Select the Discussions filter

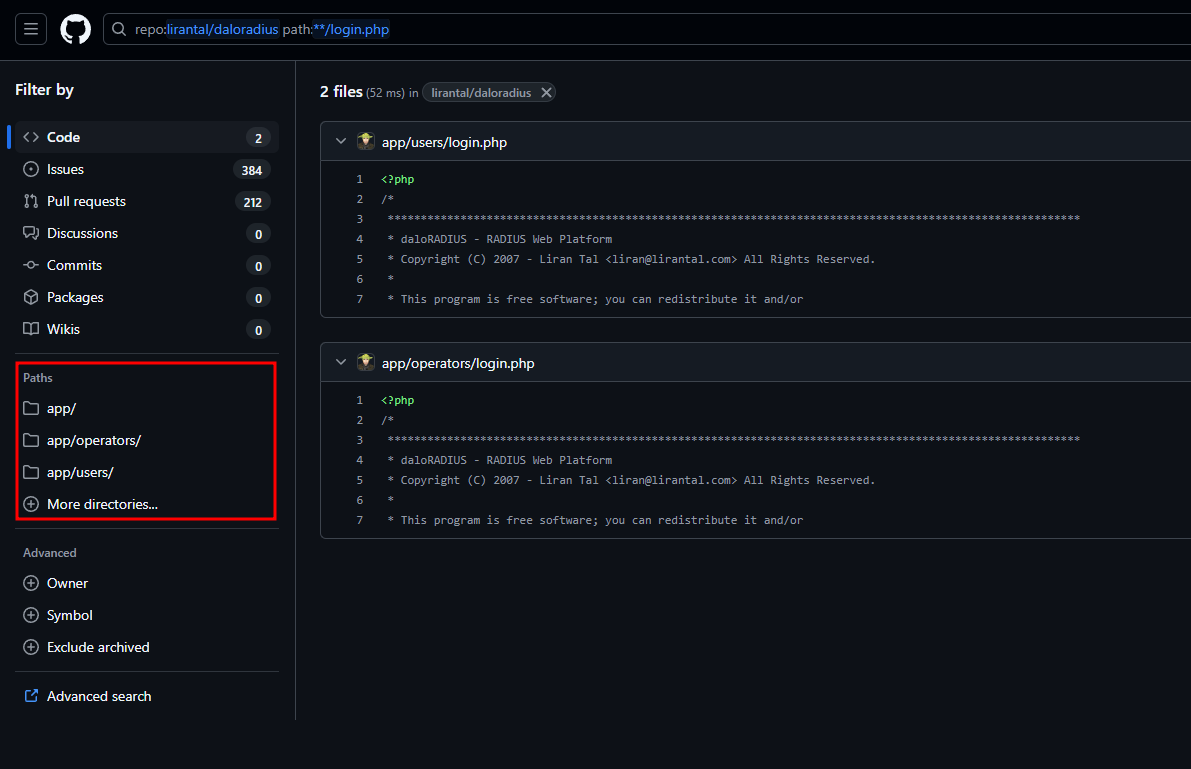[x=147, y=233]
